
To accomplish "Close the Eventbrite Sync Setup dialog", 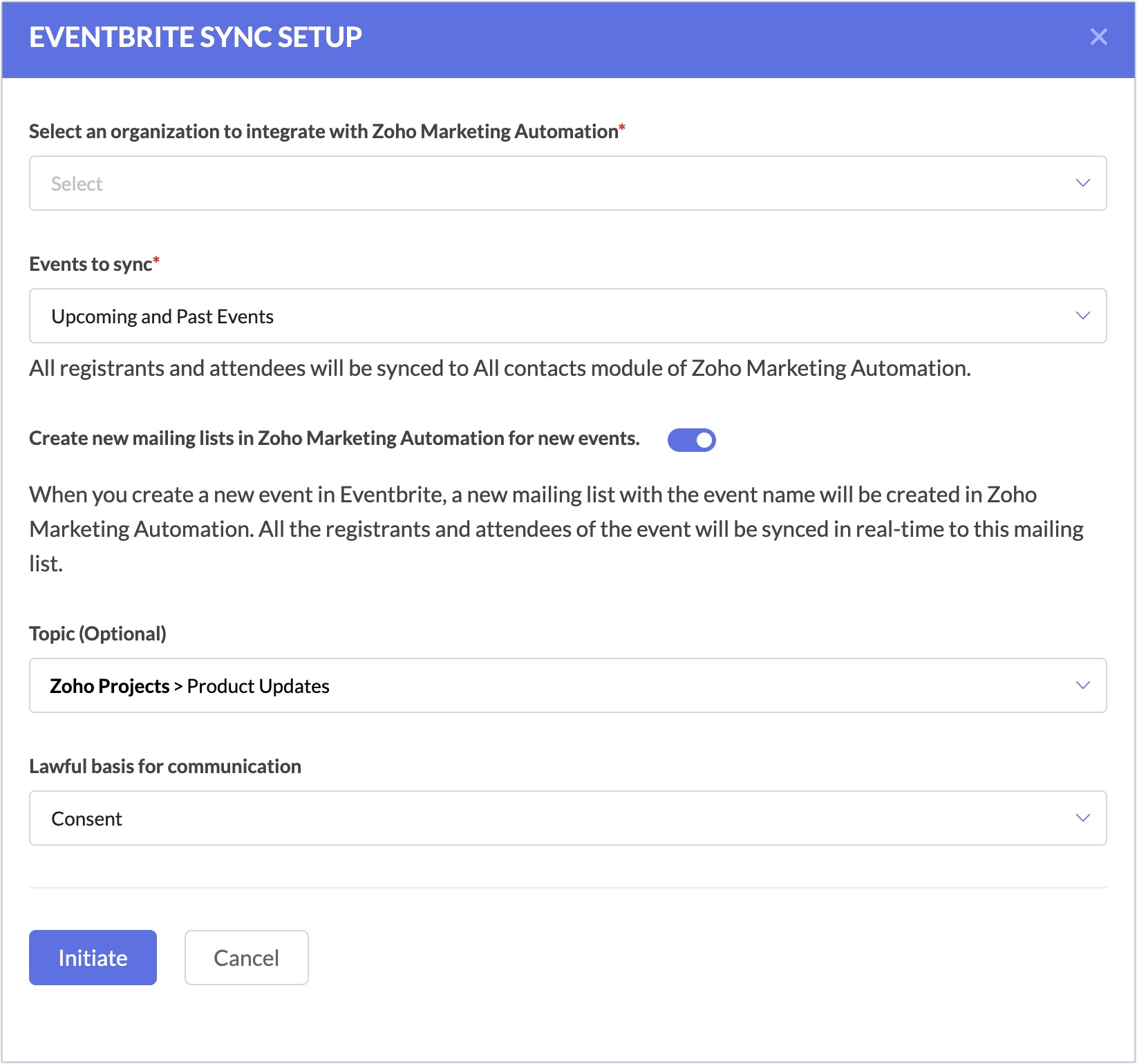I will point(1098,37).
